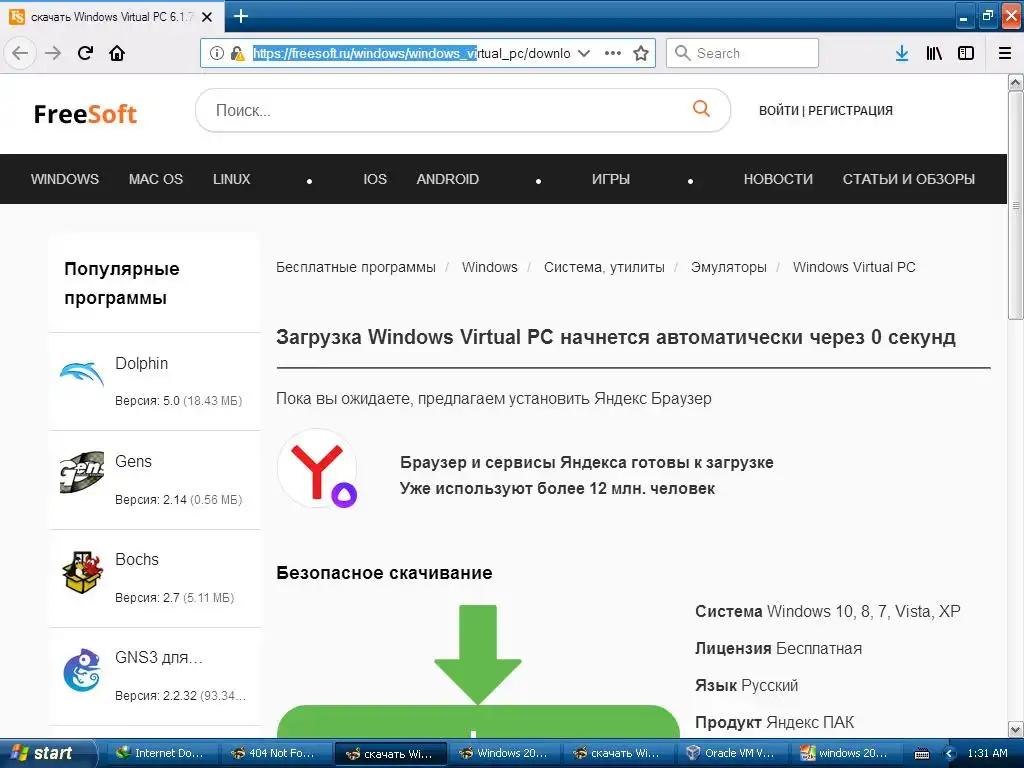Screen dimensions: 1024x768
Task: Click the Версия: 5.0 (18.43 МБ) text
Action: click(178, 400)
